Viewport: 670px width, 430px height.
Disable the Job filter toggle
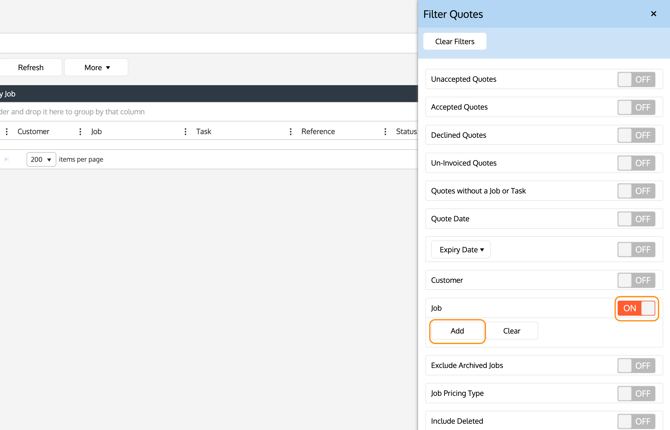pyautogui.click(x=636, y=308)
